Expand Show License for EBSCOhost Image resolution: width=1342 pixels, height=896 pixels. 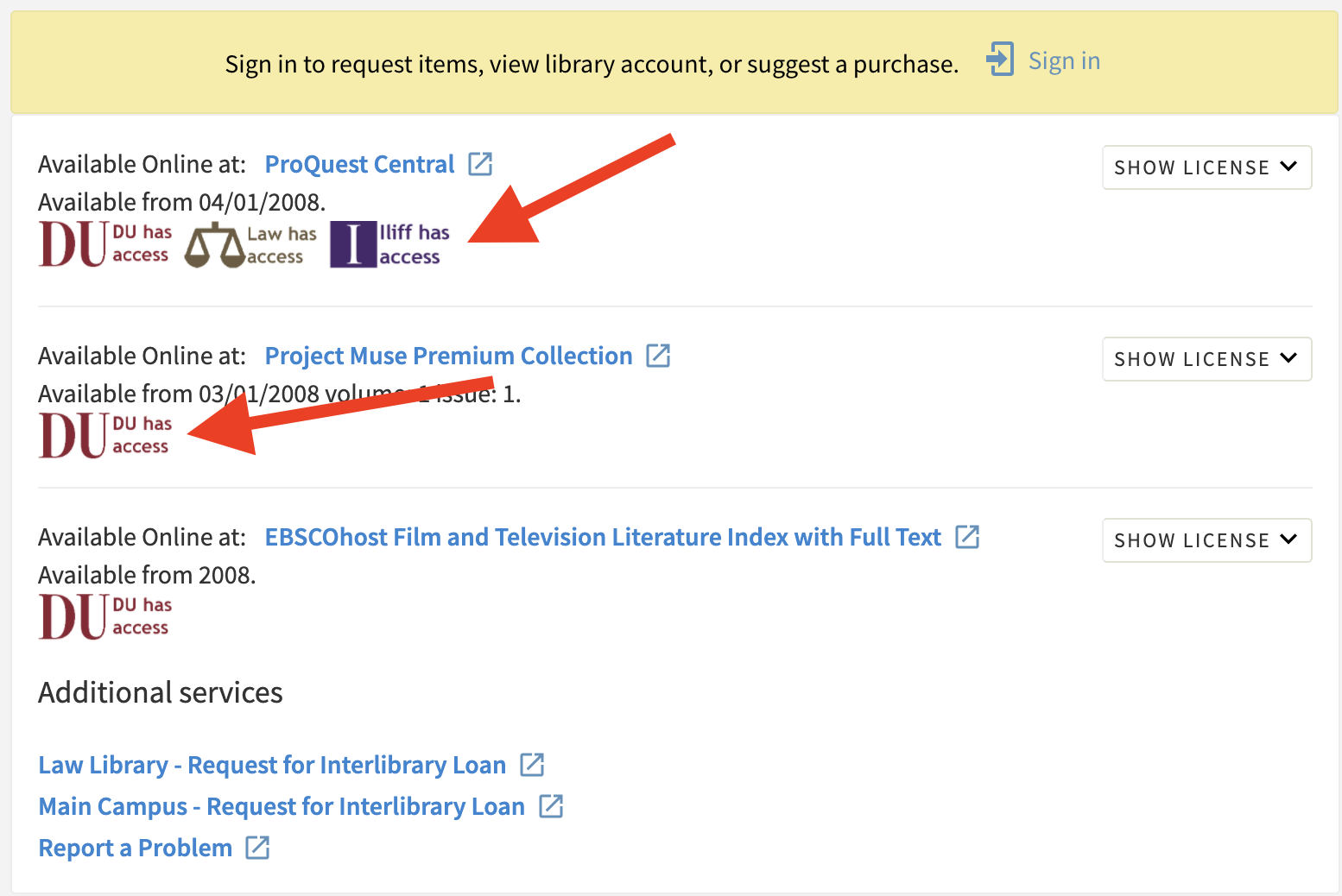click(x=1206, y=540)
